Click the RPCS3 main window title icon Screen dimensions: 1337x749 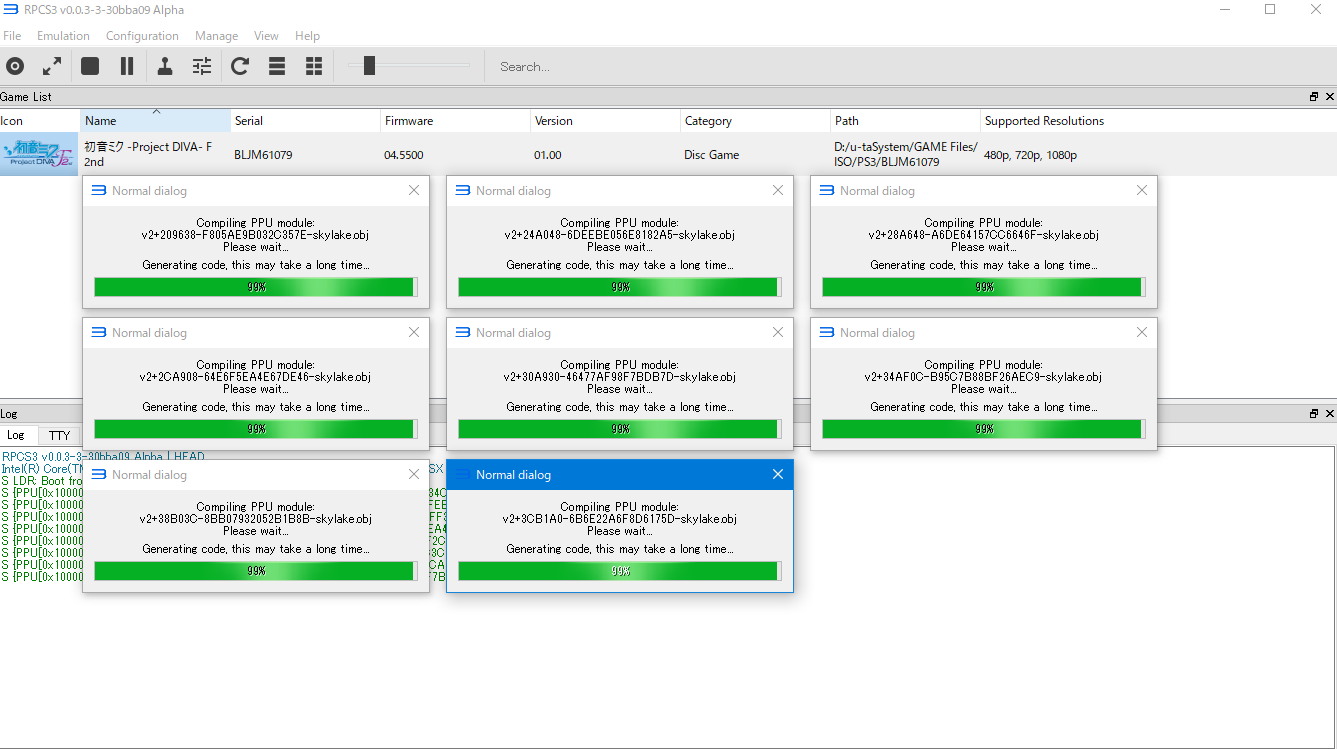[x=10, y=9]
